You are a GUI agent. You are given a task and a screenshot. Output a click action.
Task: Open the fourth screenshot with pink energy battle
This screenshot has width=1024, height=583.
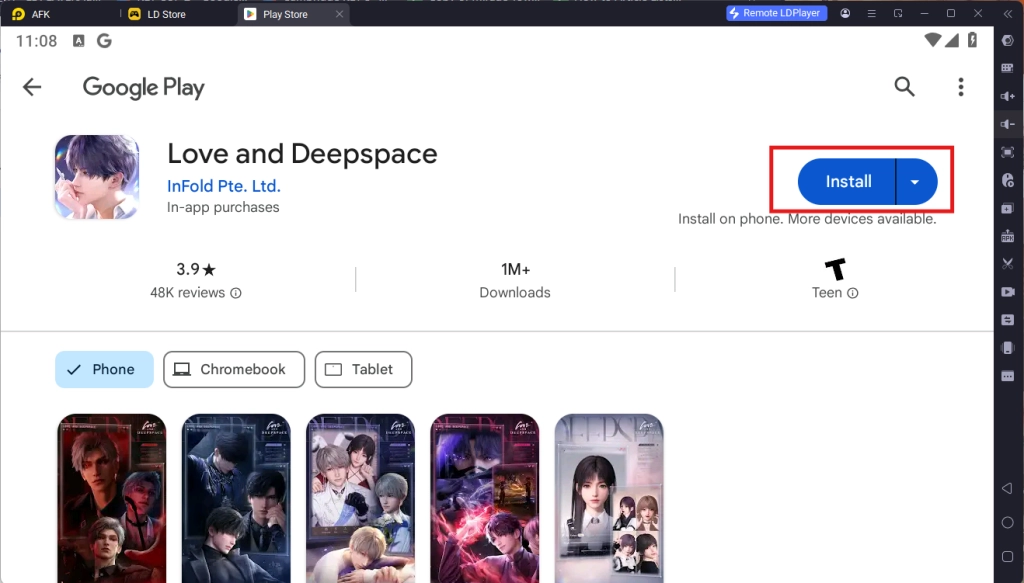click(485, 498)
